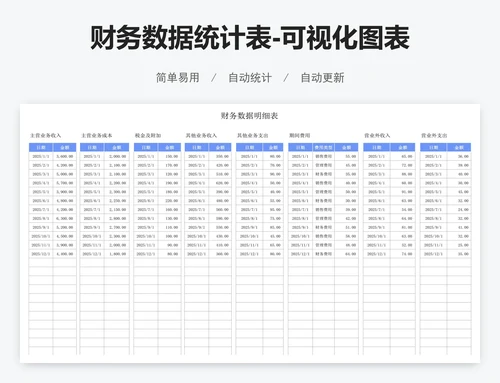Select 2025/4/1 date in 营业外支出 table
The image size is (500, 383).
click(434, 183)
